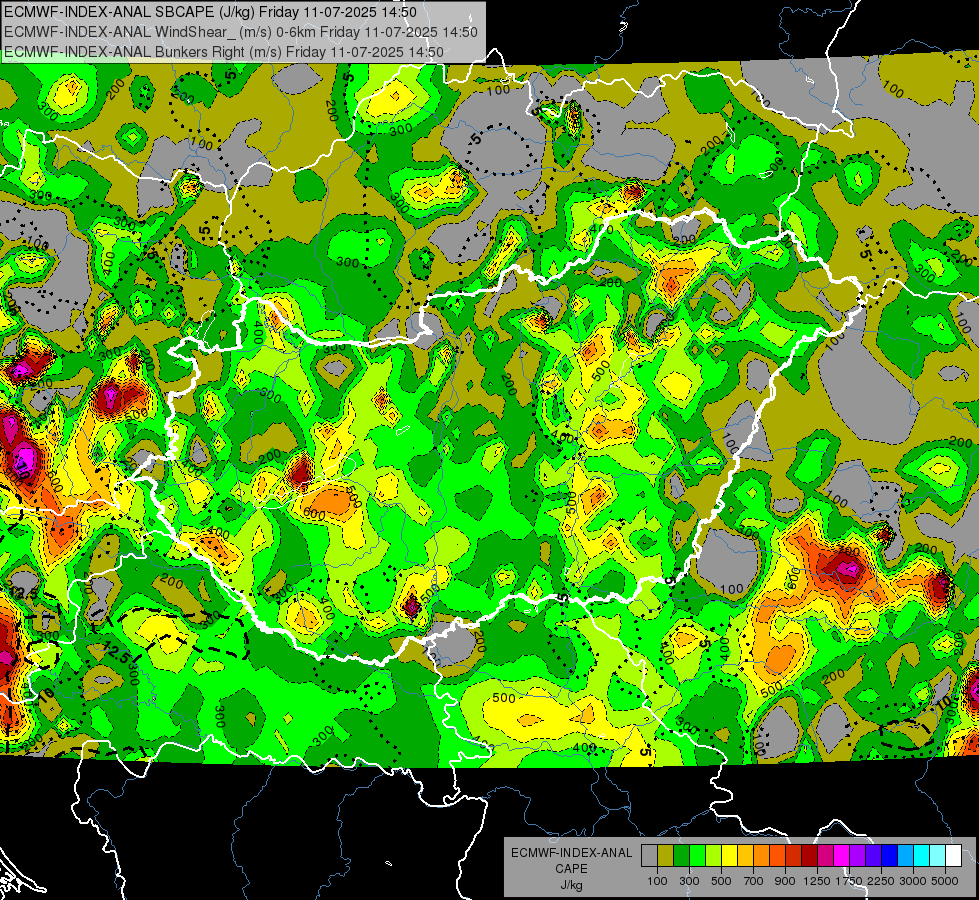Select the purple legend swatch after 1750
979x900 pixels.
tap(858, 856)
